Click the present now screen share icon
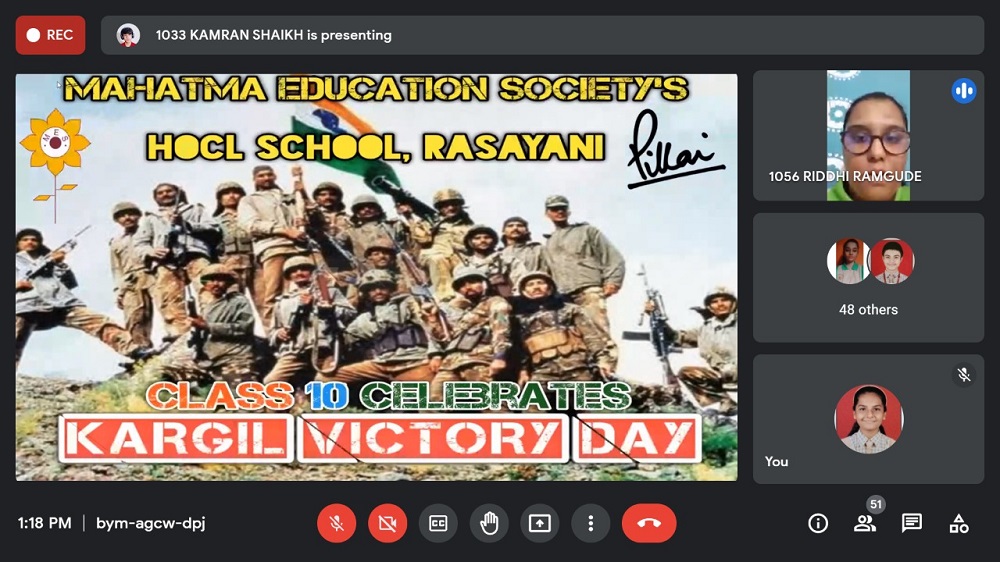The image size is (1000, 562). (x=540, y=523)
